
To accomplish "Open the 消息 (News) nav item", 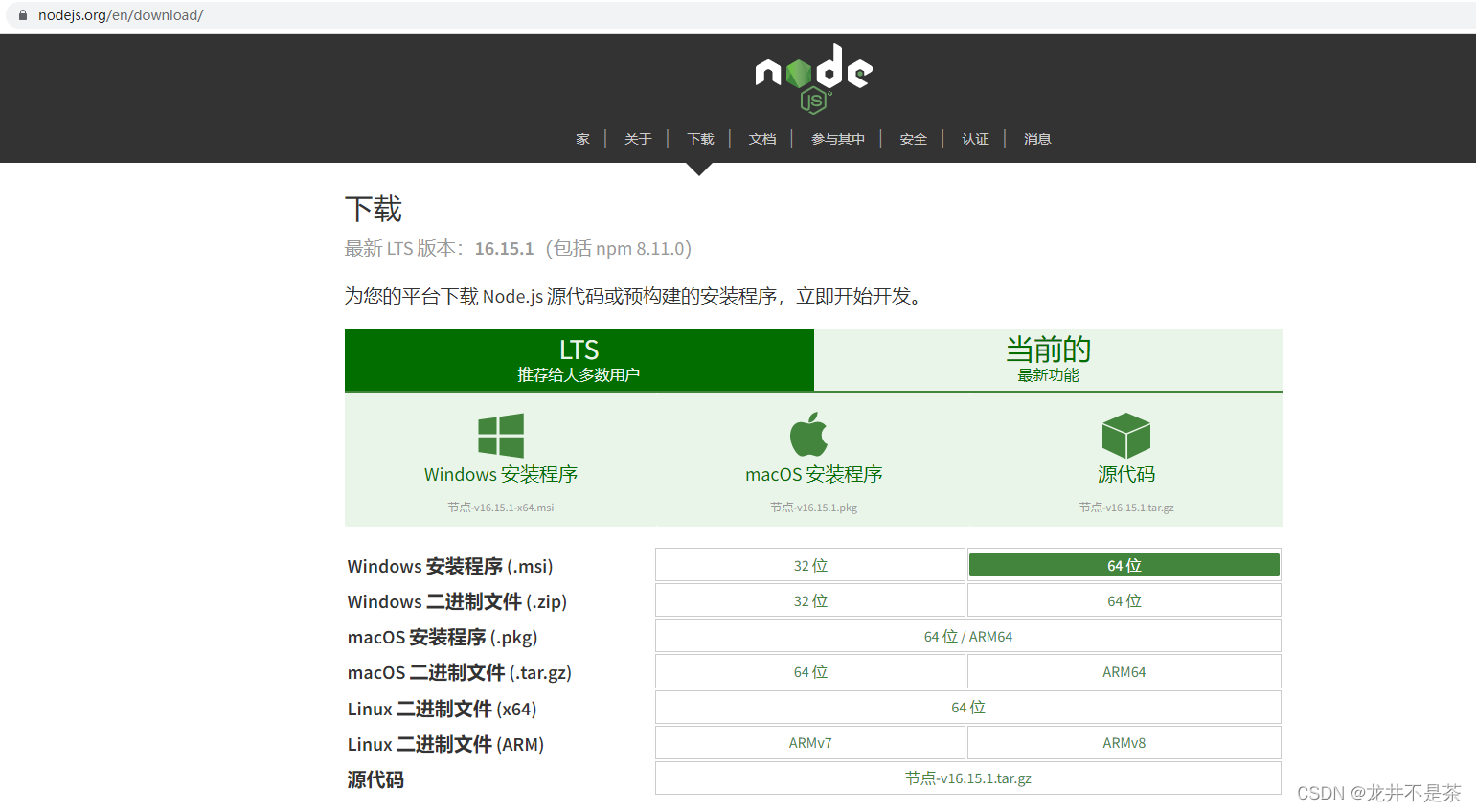I will click(x=1037, y=139).
